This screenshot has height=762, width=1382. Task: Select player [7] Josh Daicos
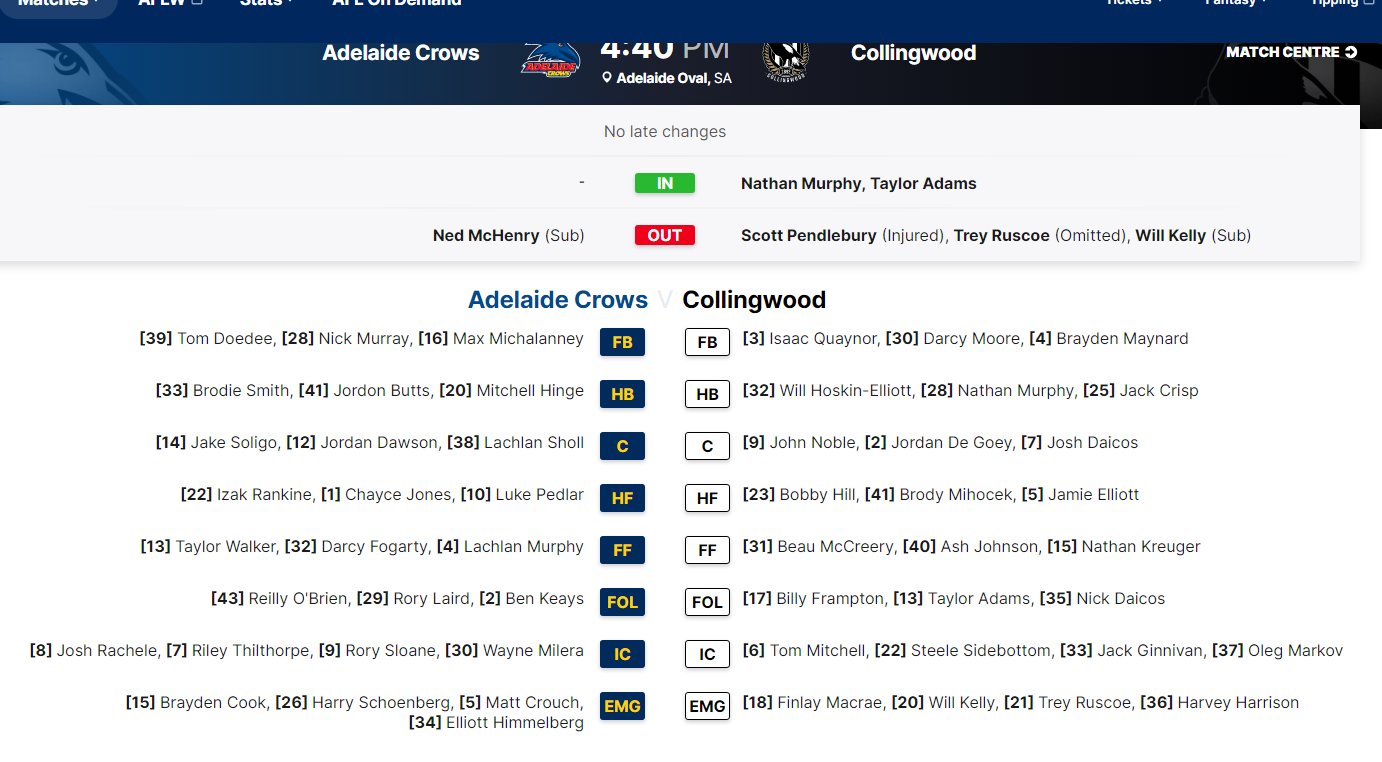pyautogui.click(x=1079, y=443)
